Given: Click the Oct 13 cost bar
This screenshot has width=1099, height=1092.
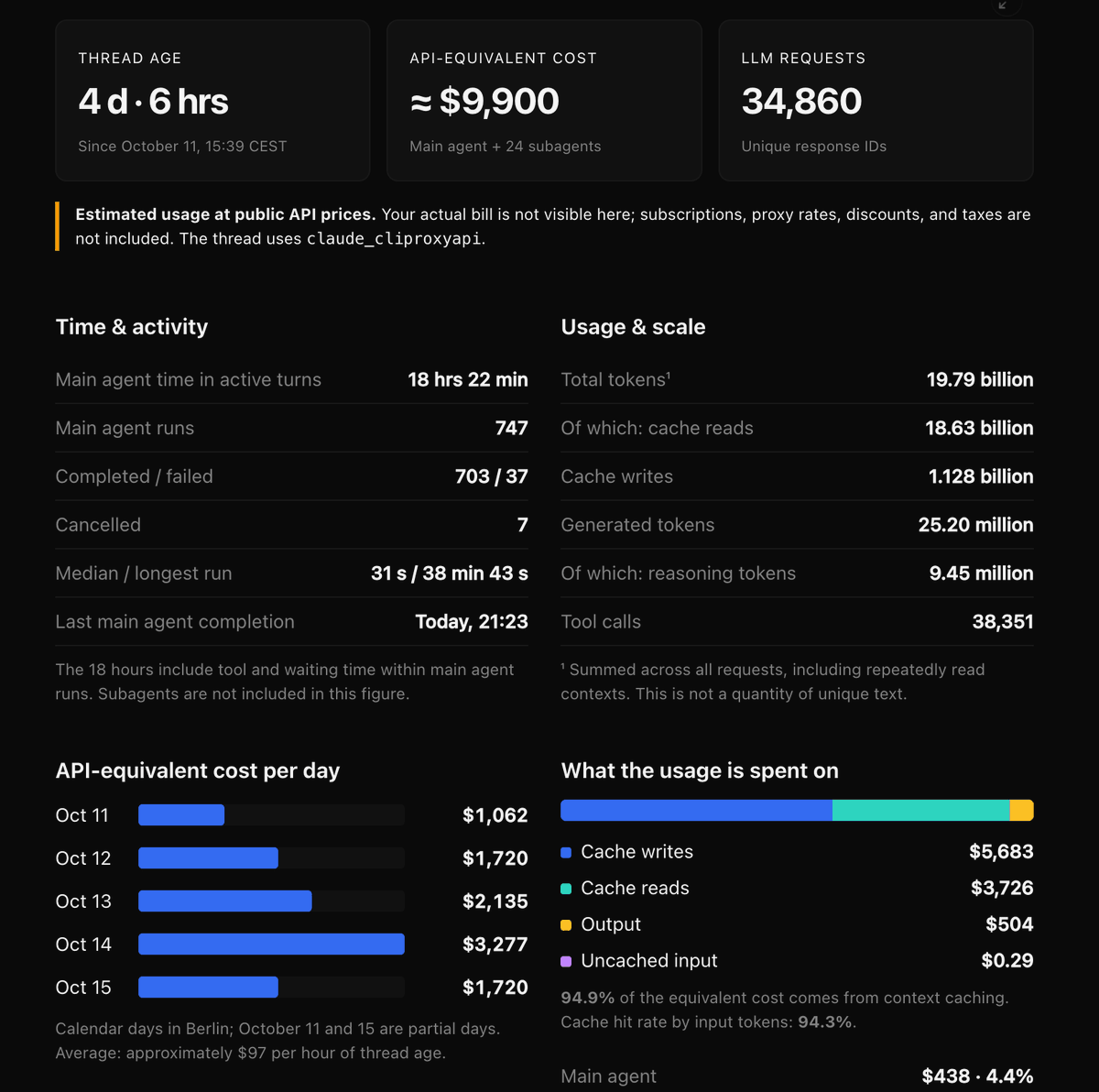Looking at the screenshot, I should click(225, 901).
